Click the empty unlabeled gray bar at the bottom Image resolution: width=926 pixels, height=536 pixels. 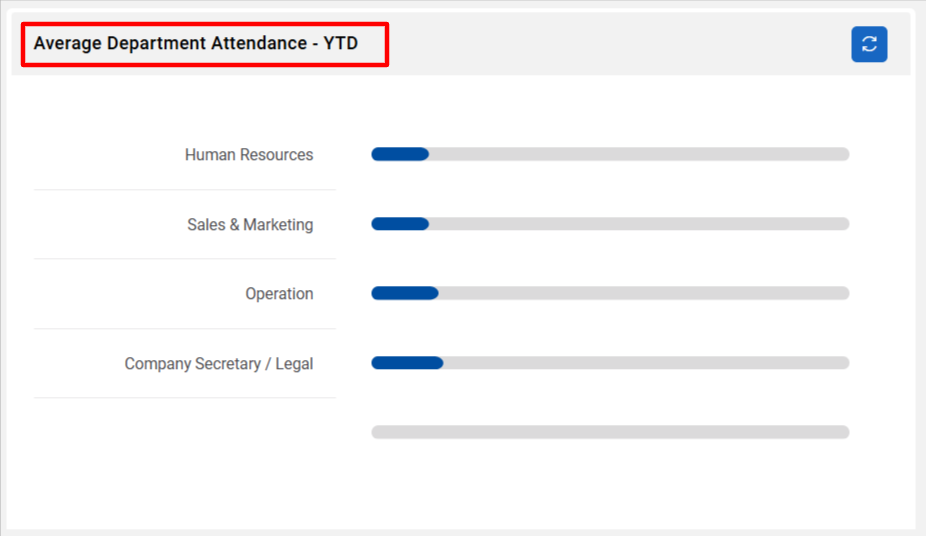tap(610, 432)
